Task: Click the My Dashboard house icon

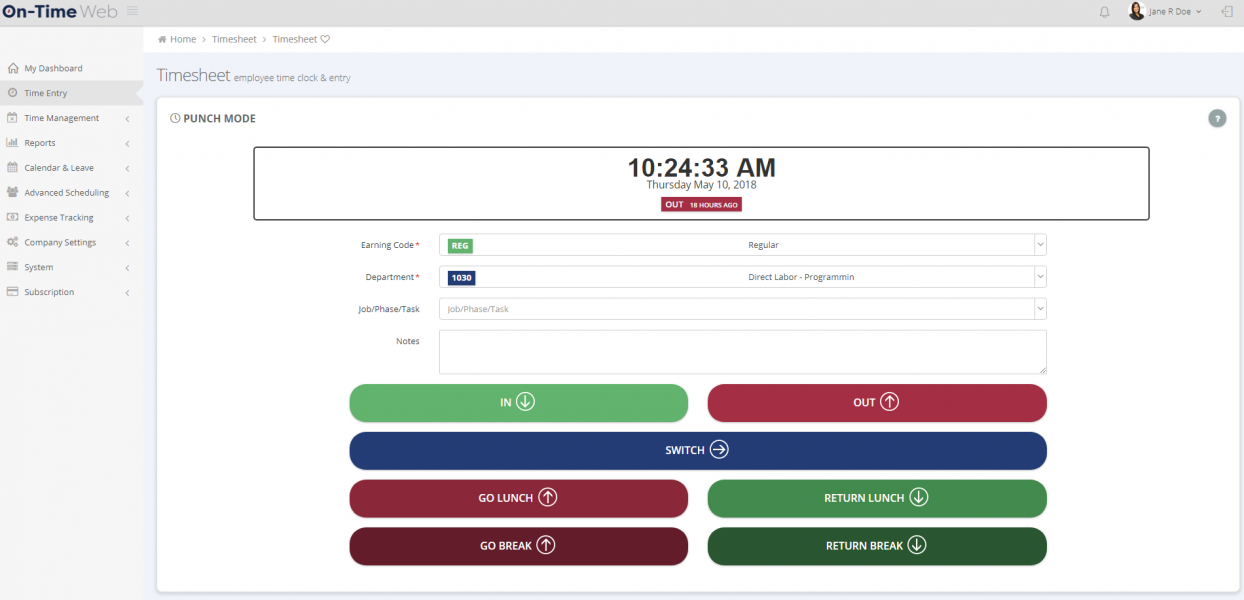Action: click(13, 68)
